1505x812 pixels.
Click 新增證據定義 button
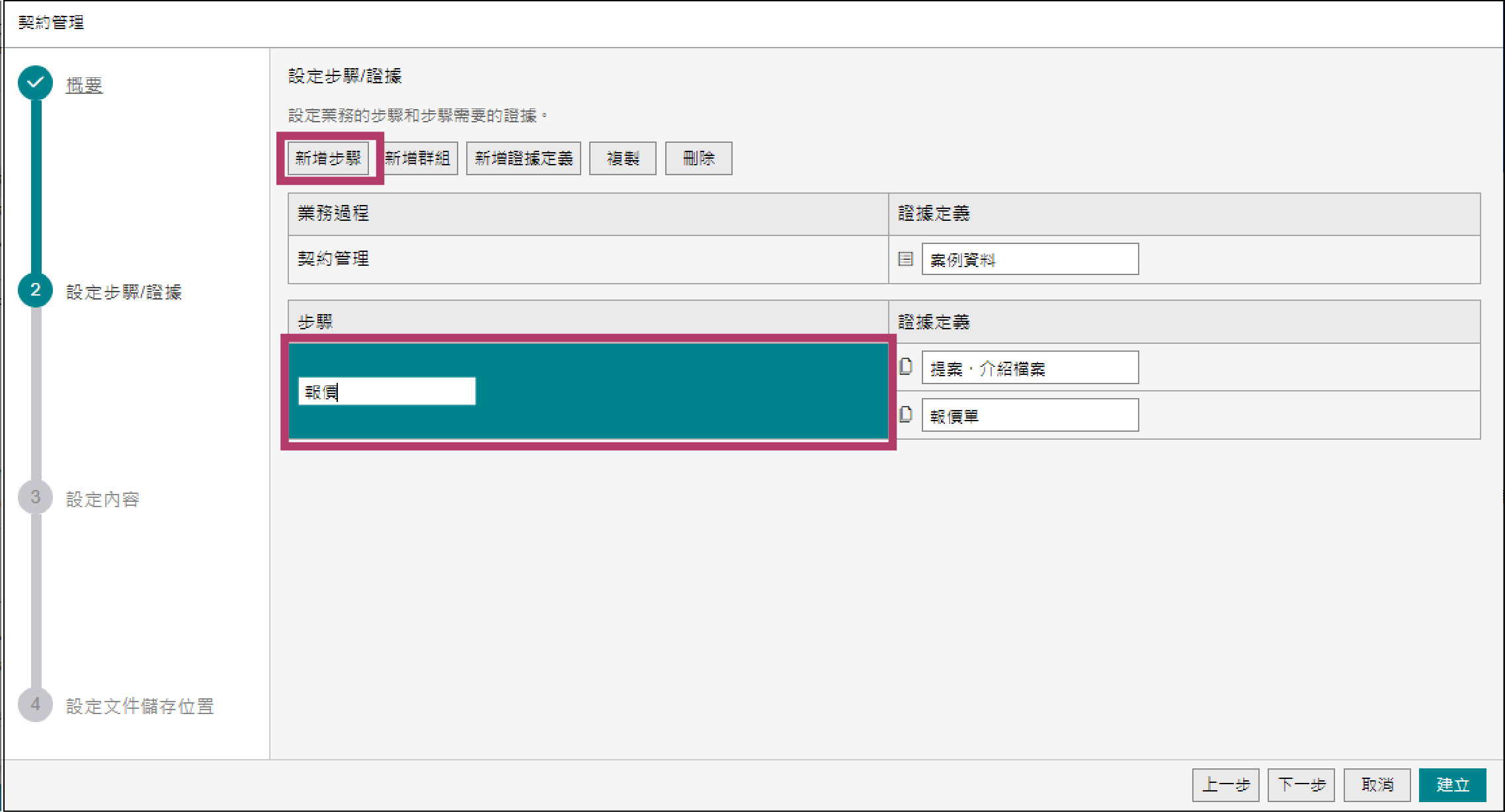pos(523,158)
